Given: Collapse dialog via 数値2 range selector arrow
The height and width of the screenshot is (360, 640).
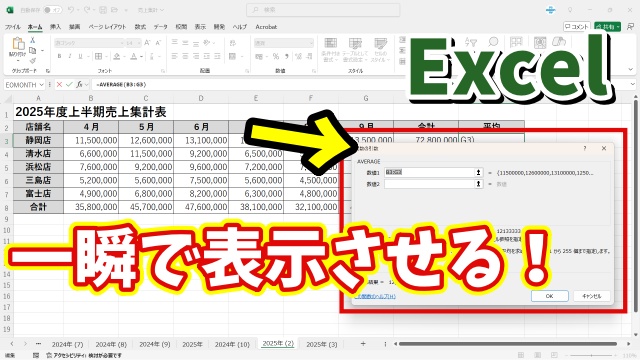Looking at the screenshot, I should point(478,184).
